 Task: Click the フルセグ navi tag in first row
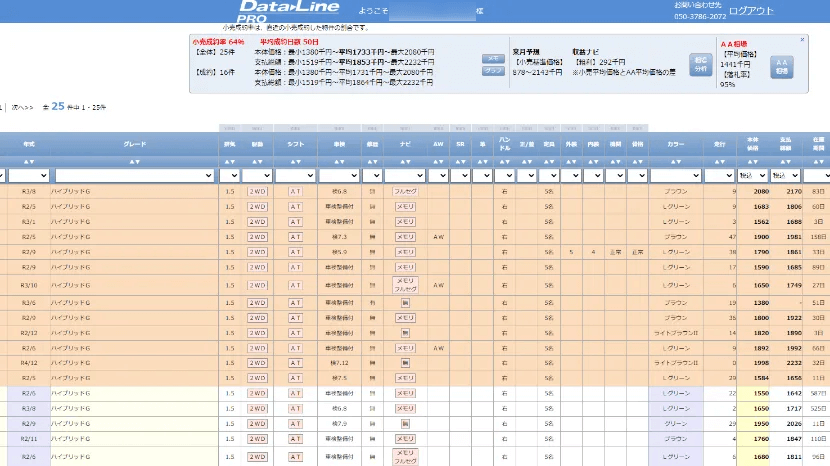tap(405, 190)
